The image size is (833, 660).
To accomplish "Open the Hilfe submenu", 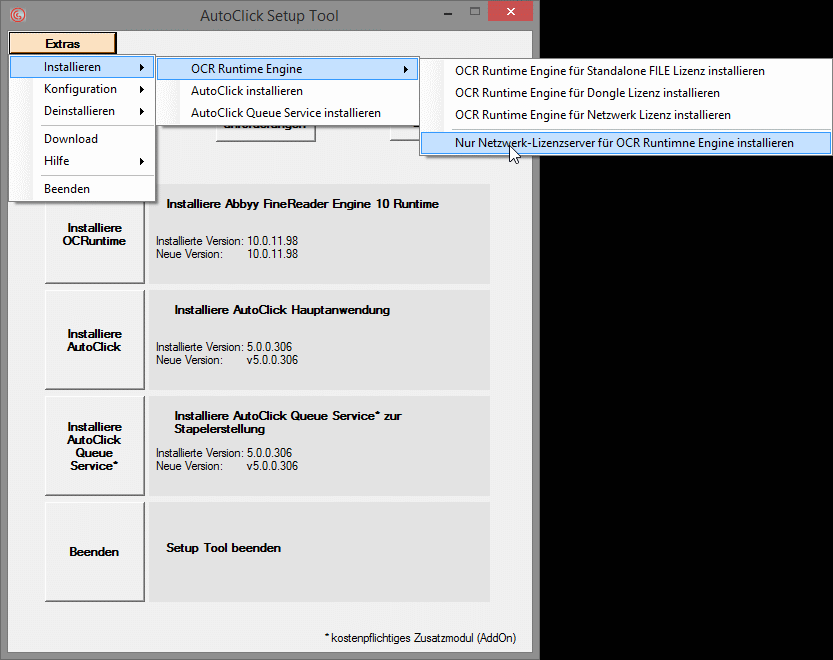I will click(x=82, y=161).
